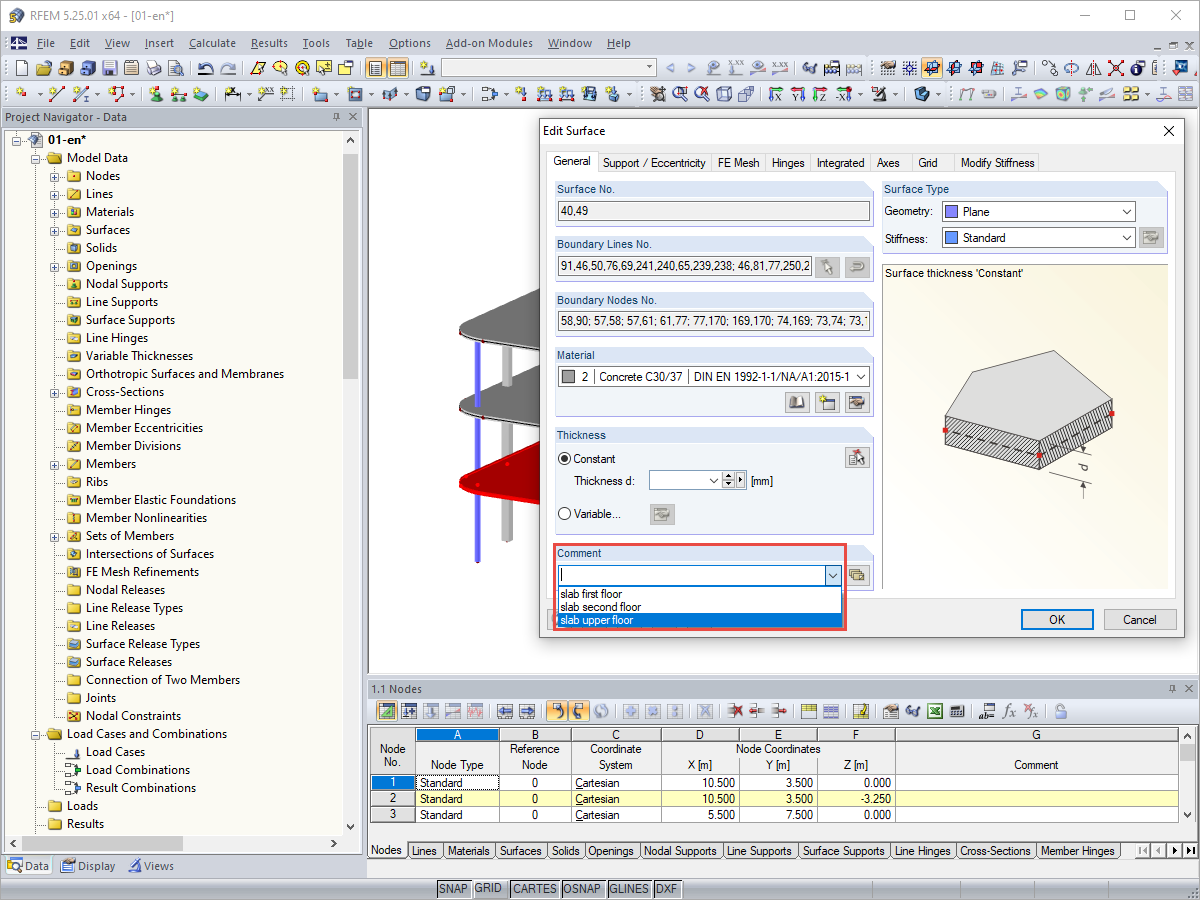1200x900 pixels.
Task: Click the formula fx icon in table toolbar
Action: coord(1010,711)
